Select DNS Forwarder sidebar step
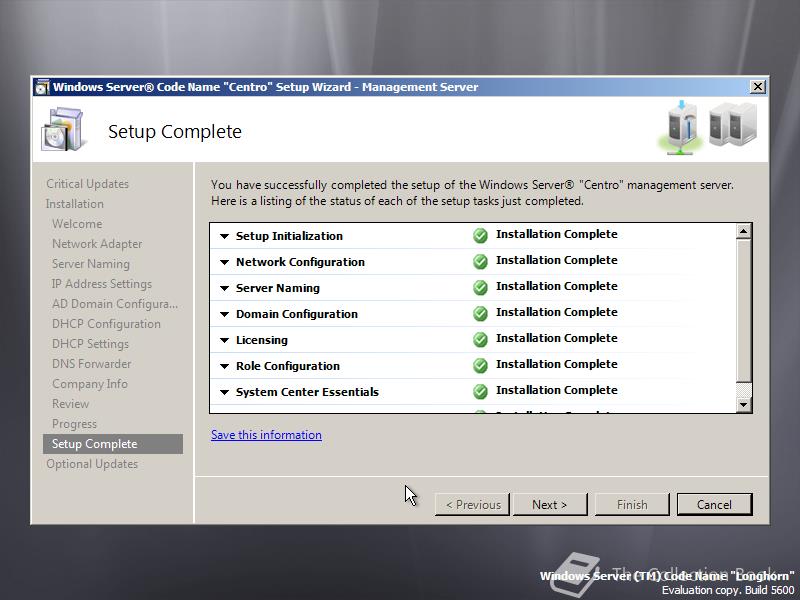This screenshot has width=800, height=600. (91, 364)
